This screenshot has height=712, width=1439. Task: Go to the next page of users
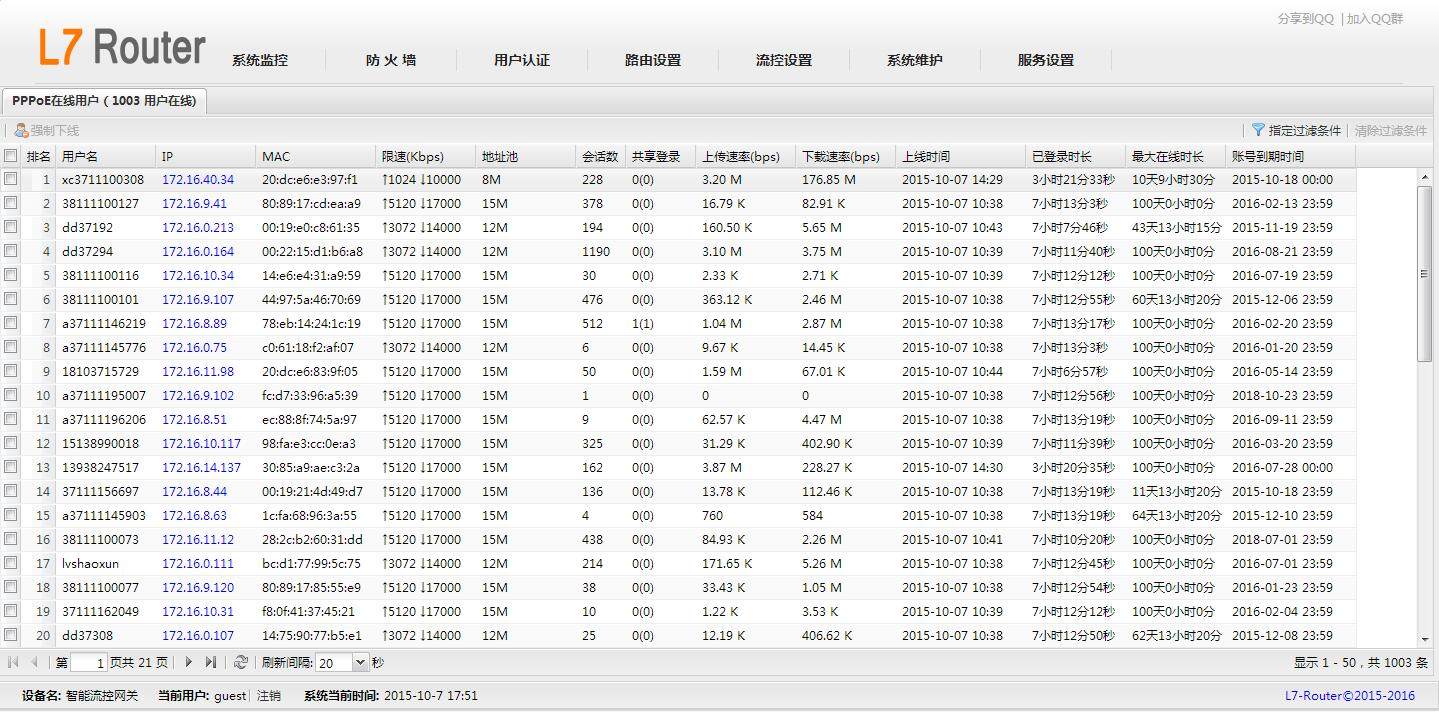(189, 662)
